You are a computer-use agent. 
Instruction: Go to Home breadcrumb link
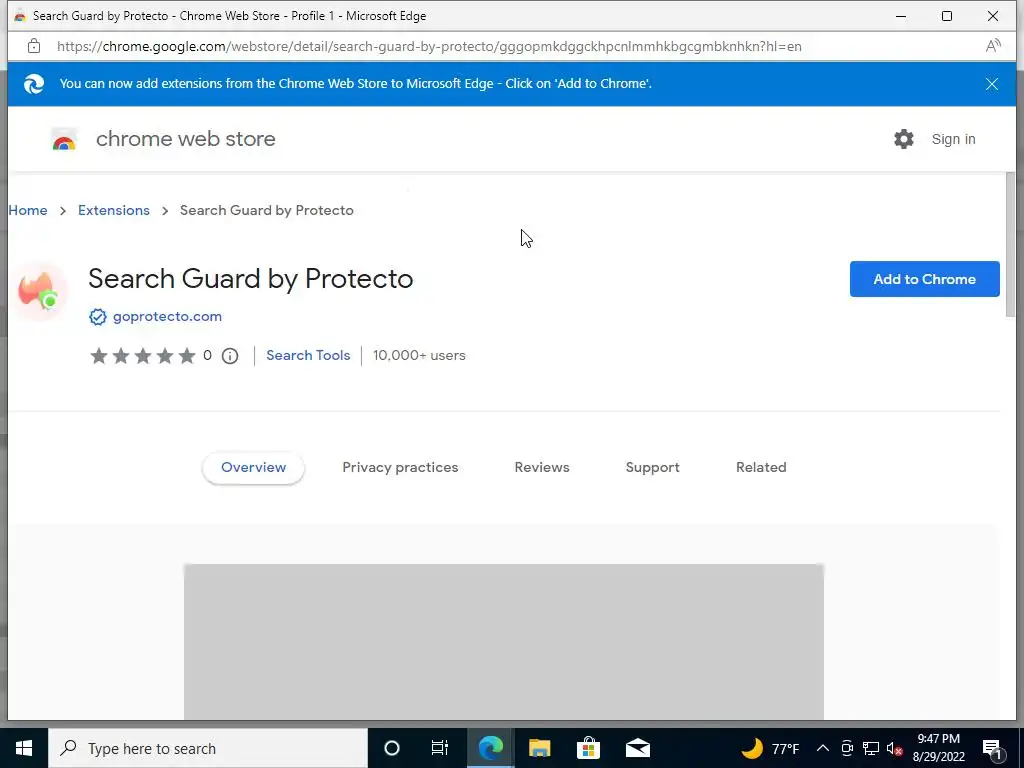click(28, 210)
